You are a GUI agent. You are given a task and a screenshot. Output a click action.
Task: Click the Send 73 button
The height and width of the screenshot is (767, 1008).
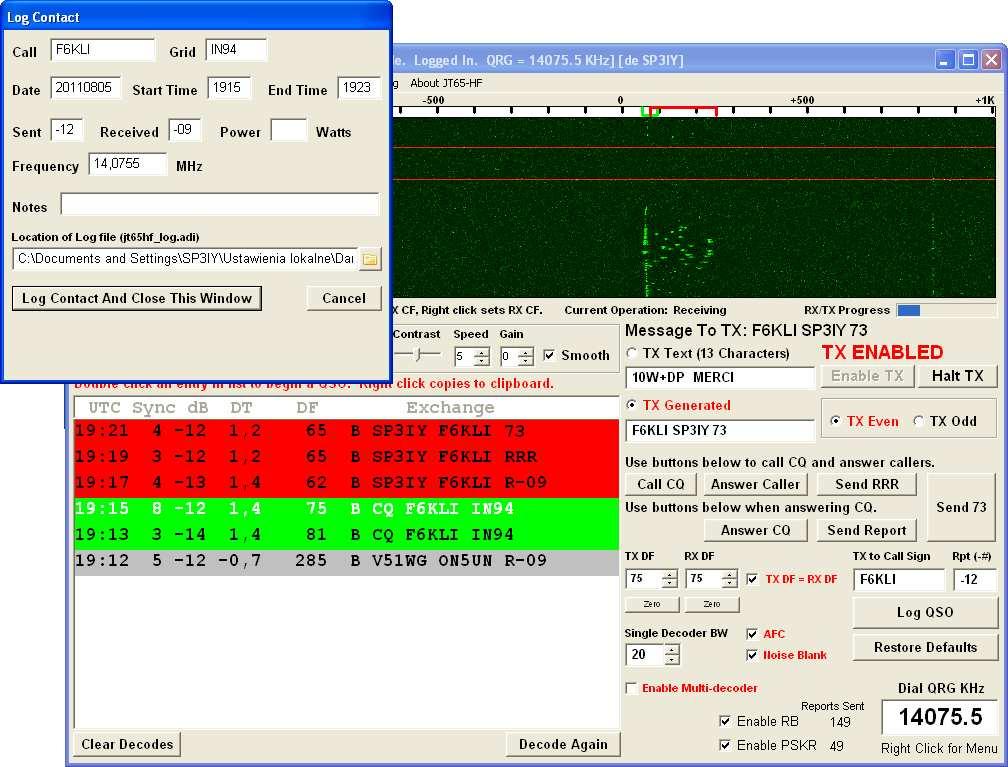pos(961,507)
